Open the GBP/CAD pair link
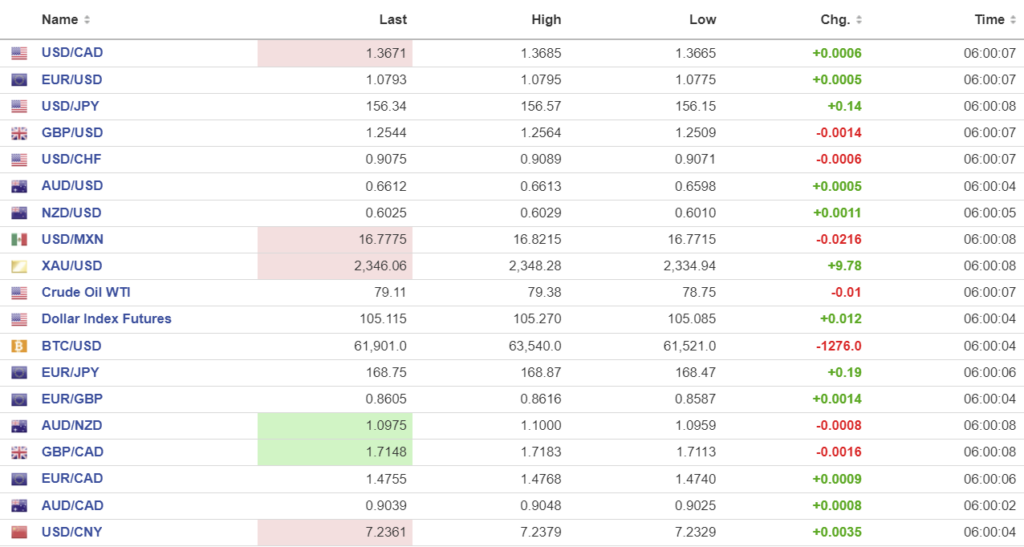Image resolution: width=1024 pixels, height=547 pixels. (72, 452)
